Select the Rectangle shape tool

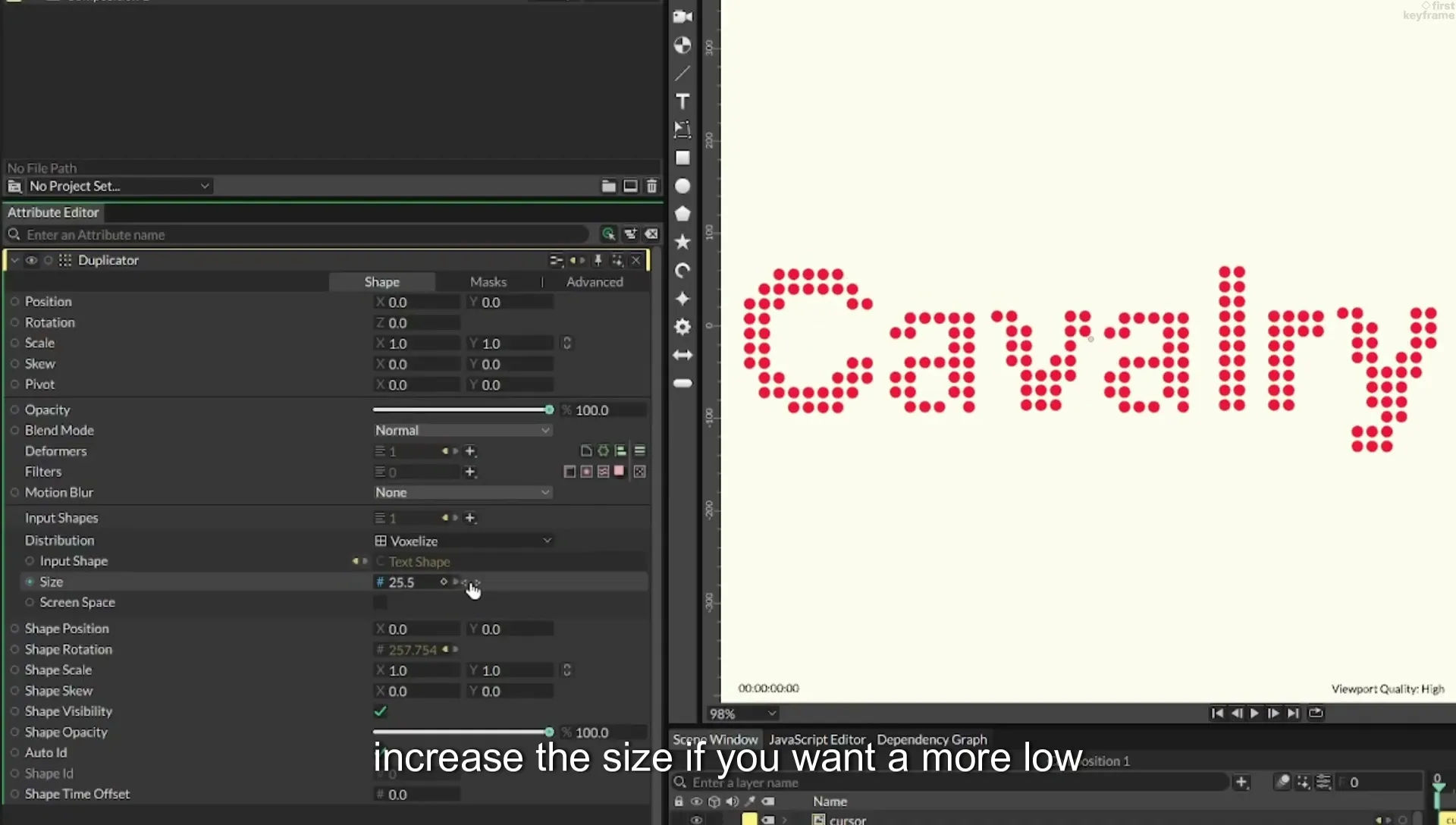pos(682,158)
